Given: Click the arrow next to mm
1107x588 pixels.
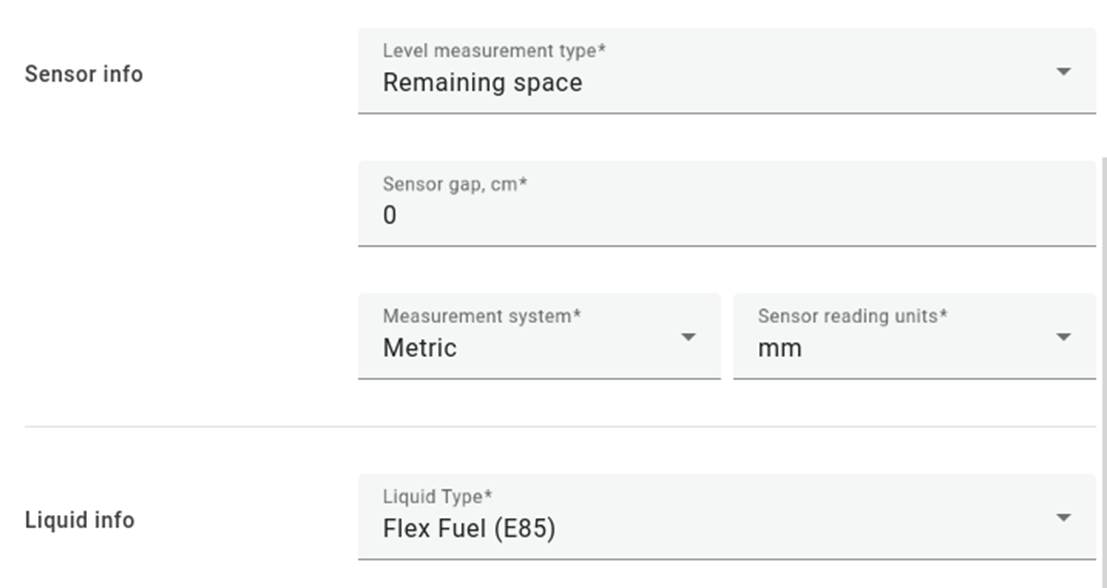Looking at the screenshot, I should coord(1063,337).
